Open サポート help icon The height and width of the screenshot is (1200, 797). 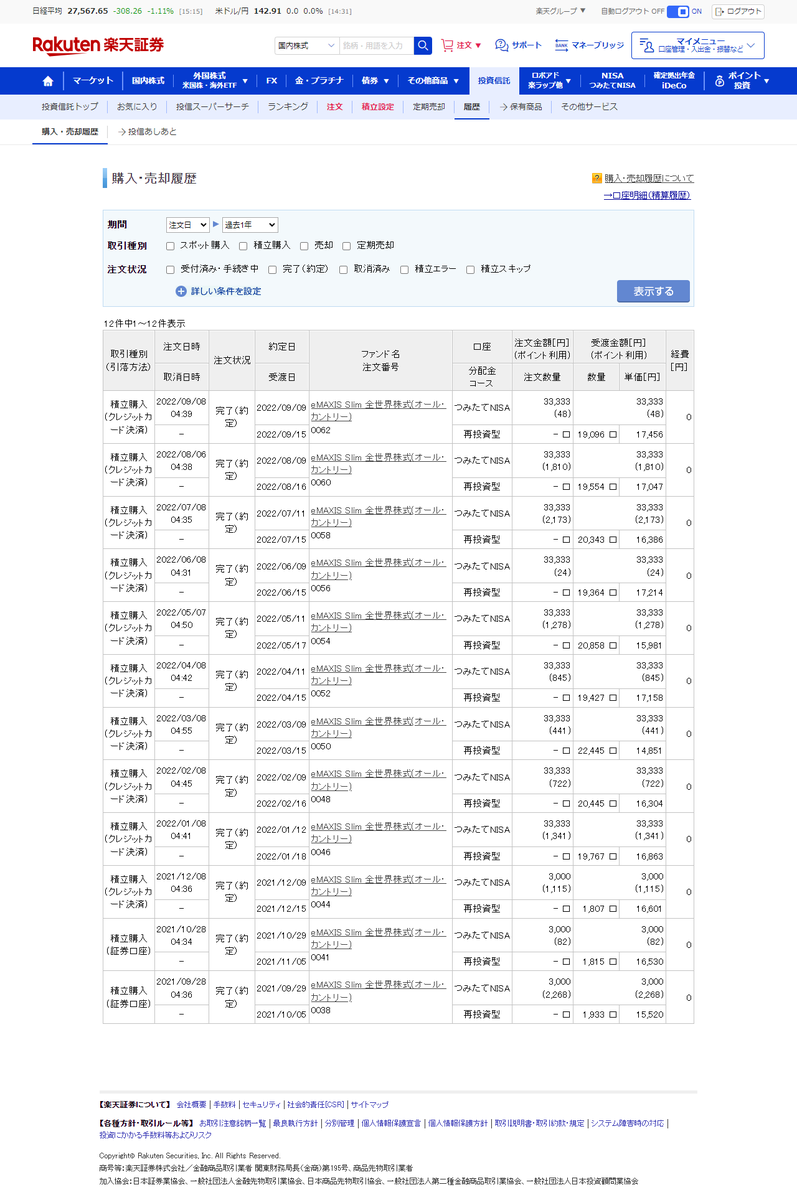(518, 45)
